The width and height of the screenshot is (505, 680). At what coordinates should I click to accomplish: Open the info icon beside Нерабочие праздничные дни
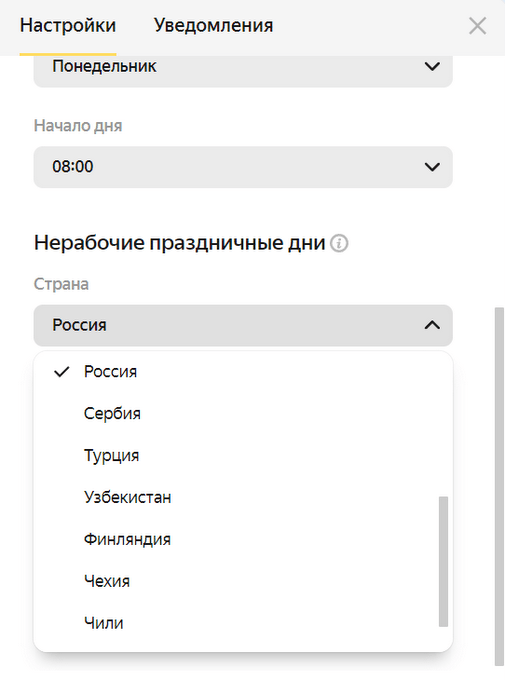(339, 243)
